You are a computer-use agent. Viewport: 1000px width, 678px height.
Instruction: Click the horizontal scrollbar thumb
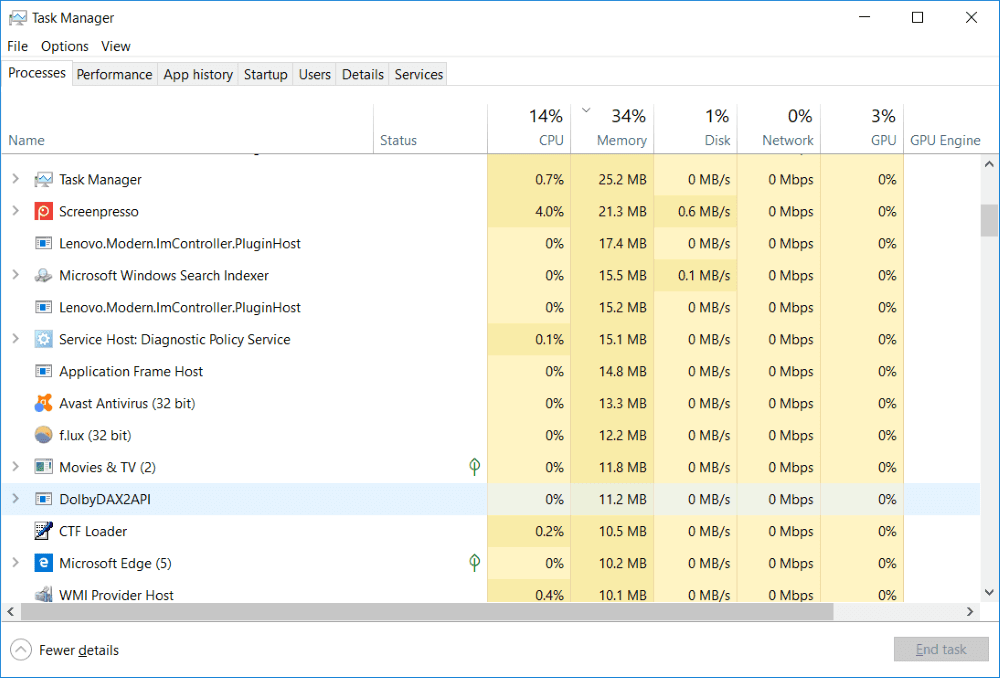coord(427,612)
